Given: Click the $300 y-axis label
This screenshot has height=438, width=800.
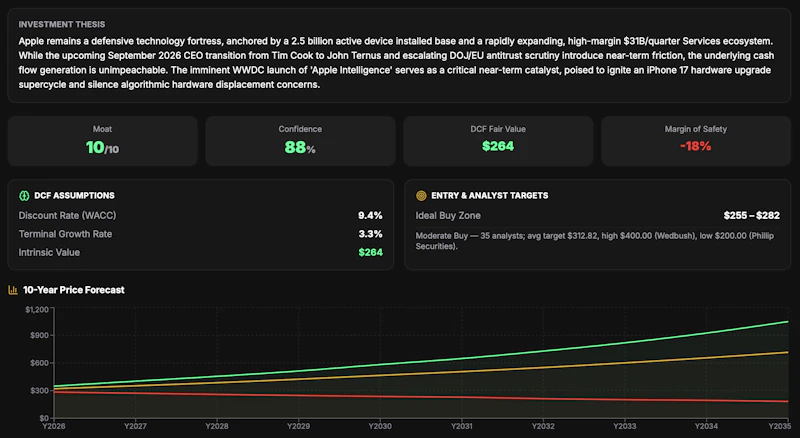Looking at the screenshot, I should (39, 391).
